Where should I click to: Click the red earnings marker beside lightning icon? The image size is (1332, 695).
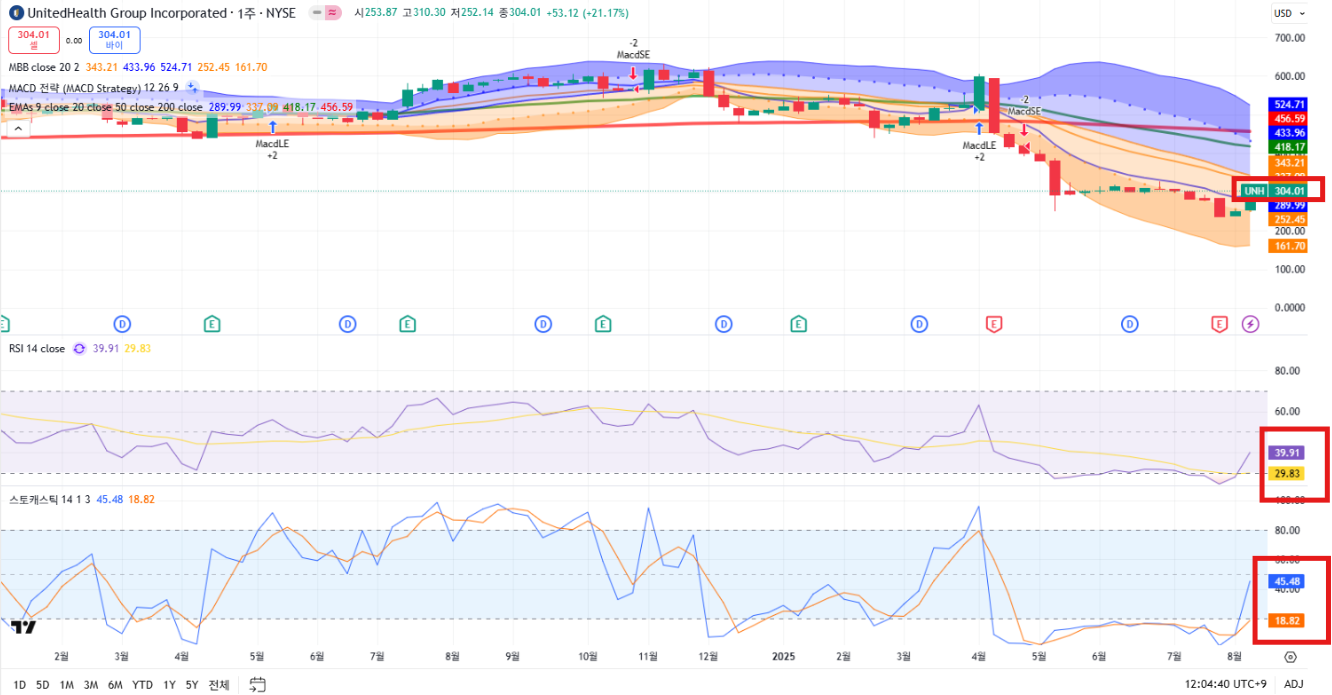click(1219, 324)
